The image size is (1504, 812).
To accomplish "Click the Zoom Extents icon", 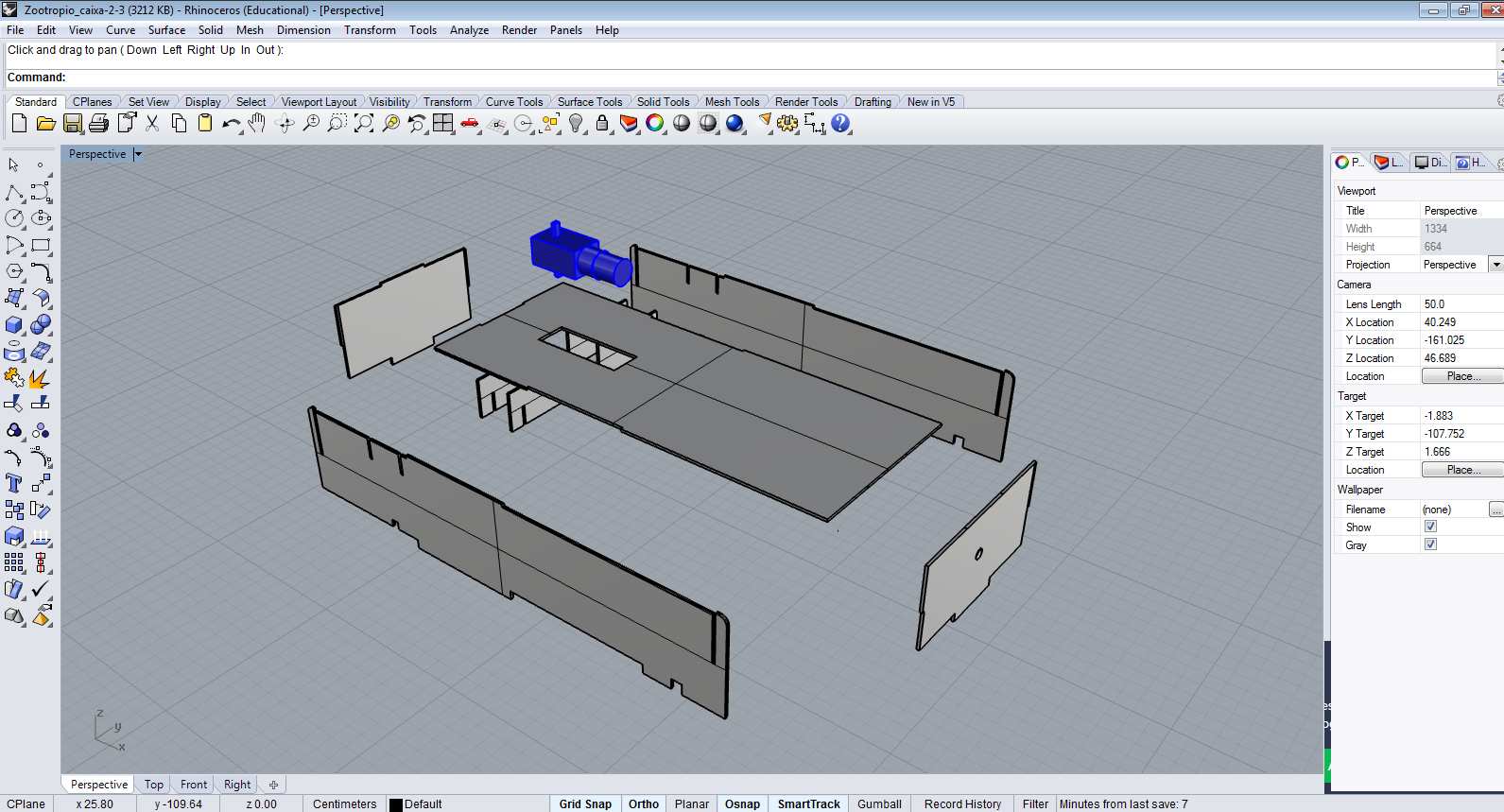I will click(364, 123).
